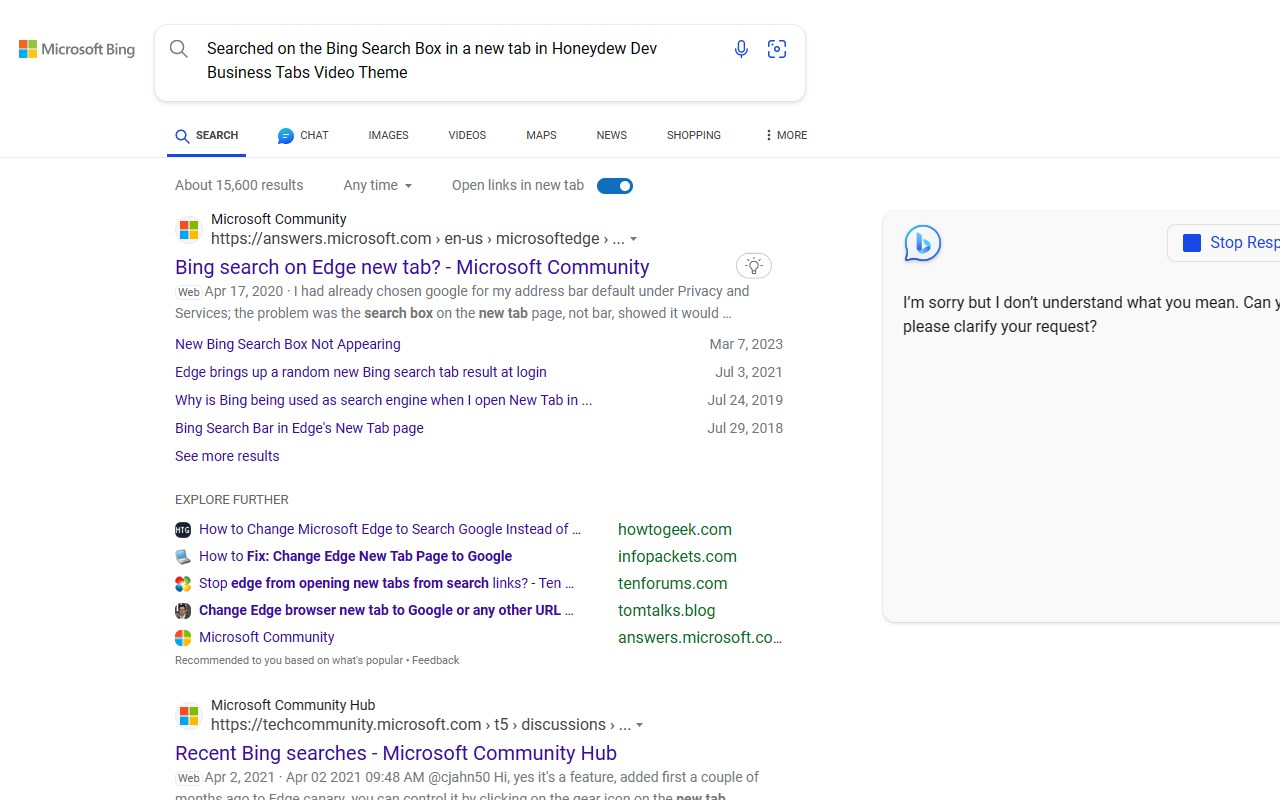The height and width of the screenshot is (800, 1280).
Task: Click the Microsoft Bing logo
Action: (x=77, y=49)
